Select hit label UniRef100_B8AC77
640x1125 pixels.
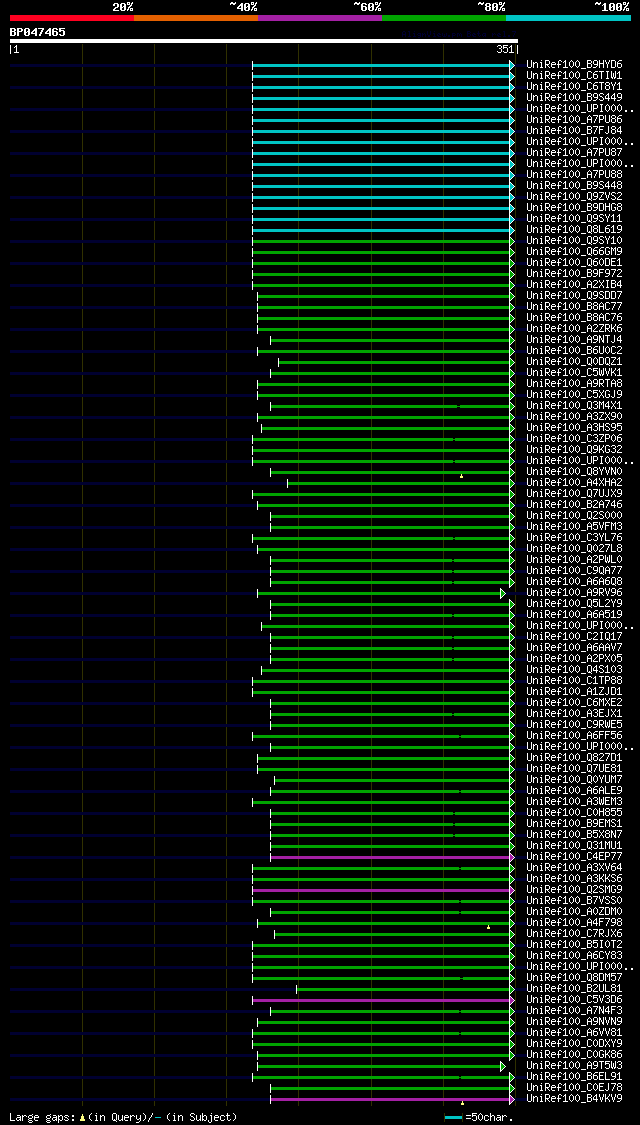tap(574, 306)
